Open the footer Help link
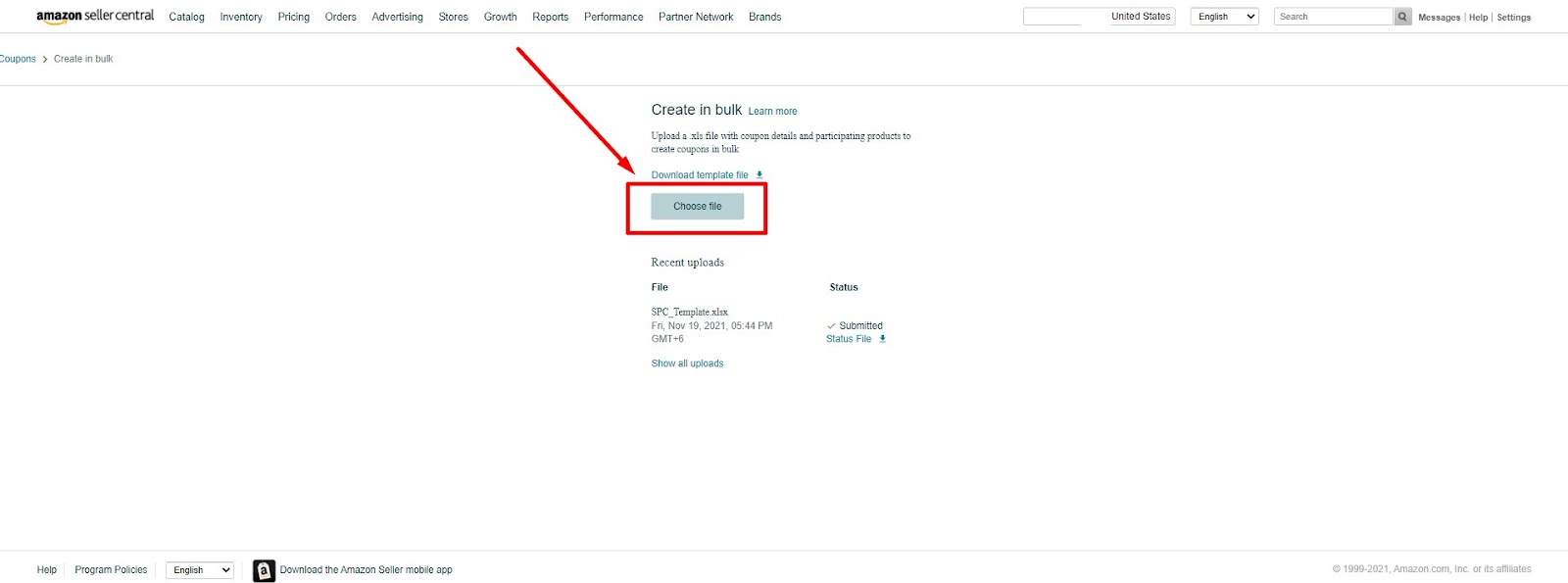Screen dimensions: 1568x583 click(x=47, y=570)
